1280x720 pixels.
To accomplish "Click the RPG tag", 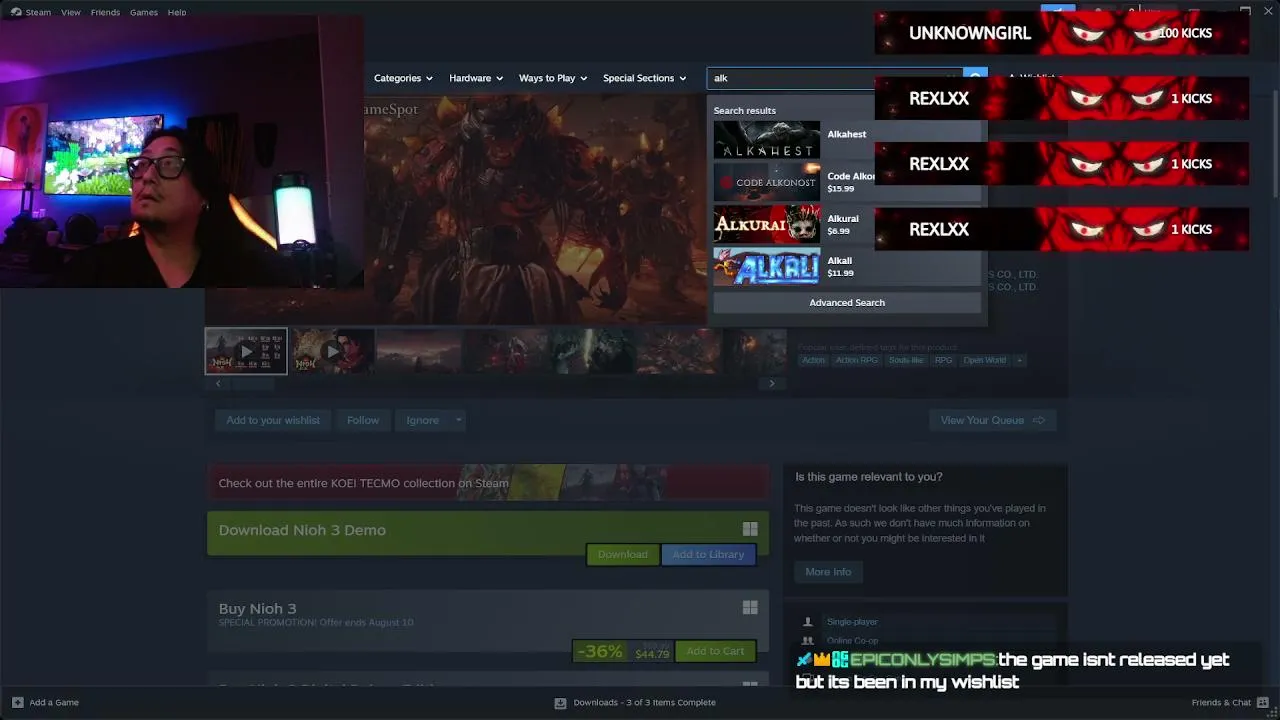I will coord(943,360).
